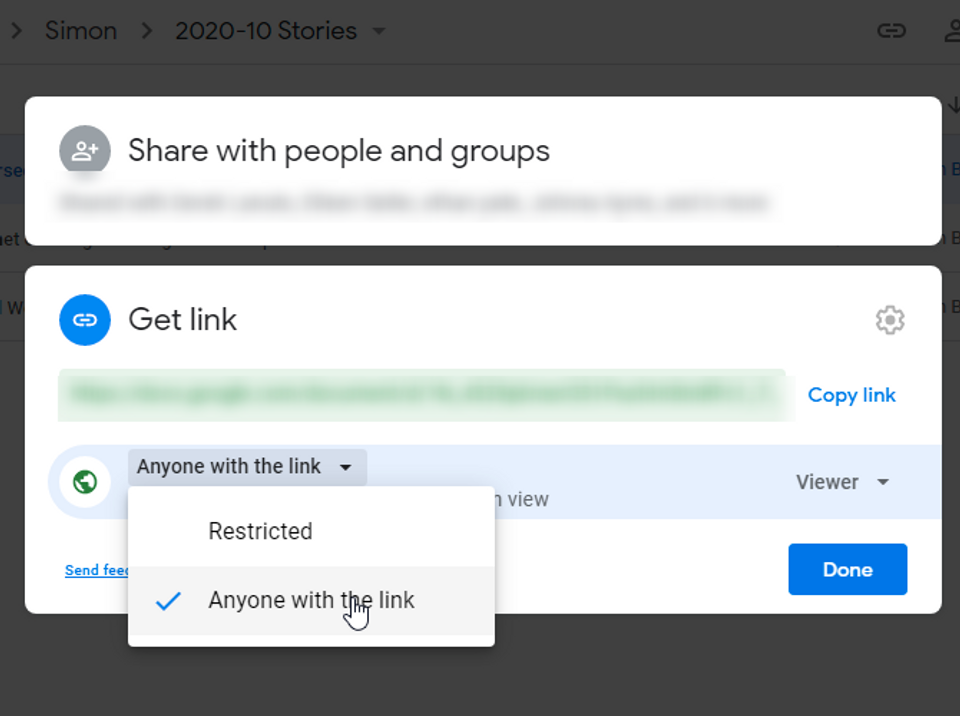Choose Anyone with the link option
Image resolution: width=960 pixels, height=716 pixels.
311,600
